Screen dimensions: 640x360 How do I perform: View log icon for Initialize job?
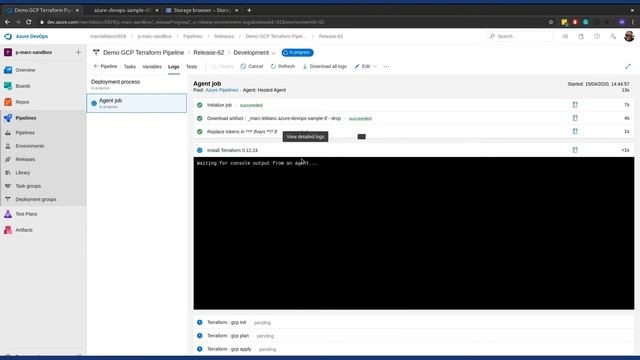[x=575, y=105]
